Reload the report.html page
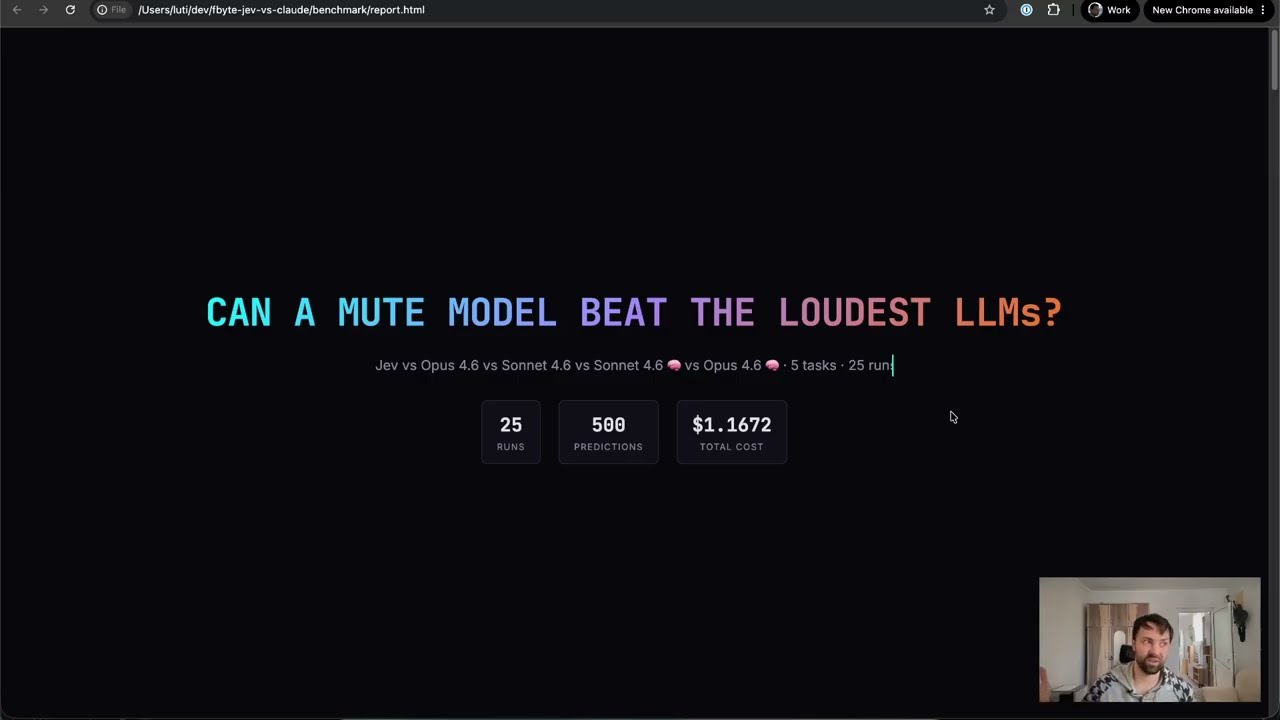This screenshot has width=1280, height=720. [70, 10]
